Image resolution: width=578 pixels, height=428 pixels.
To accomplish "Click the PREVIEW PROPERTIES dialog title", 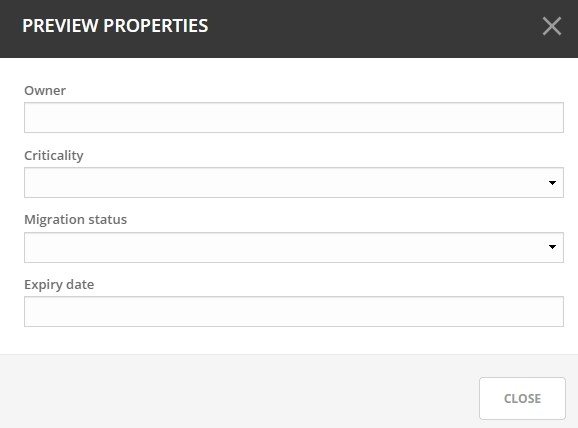I will (115, 26).
